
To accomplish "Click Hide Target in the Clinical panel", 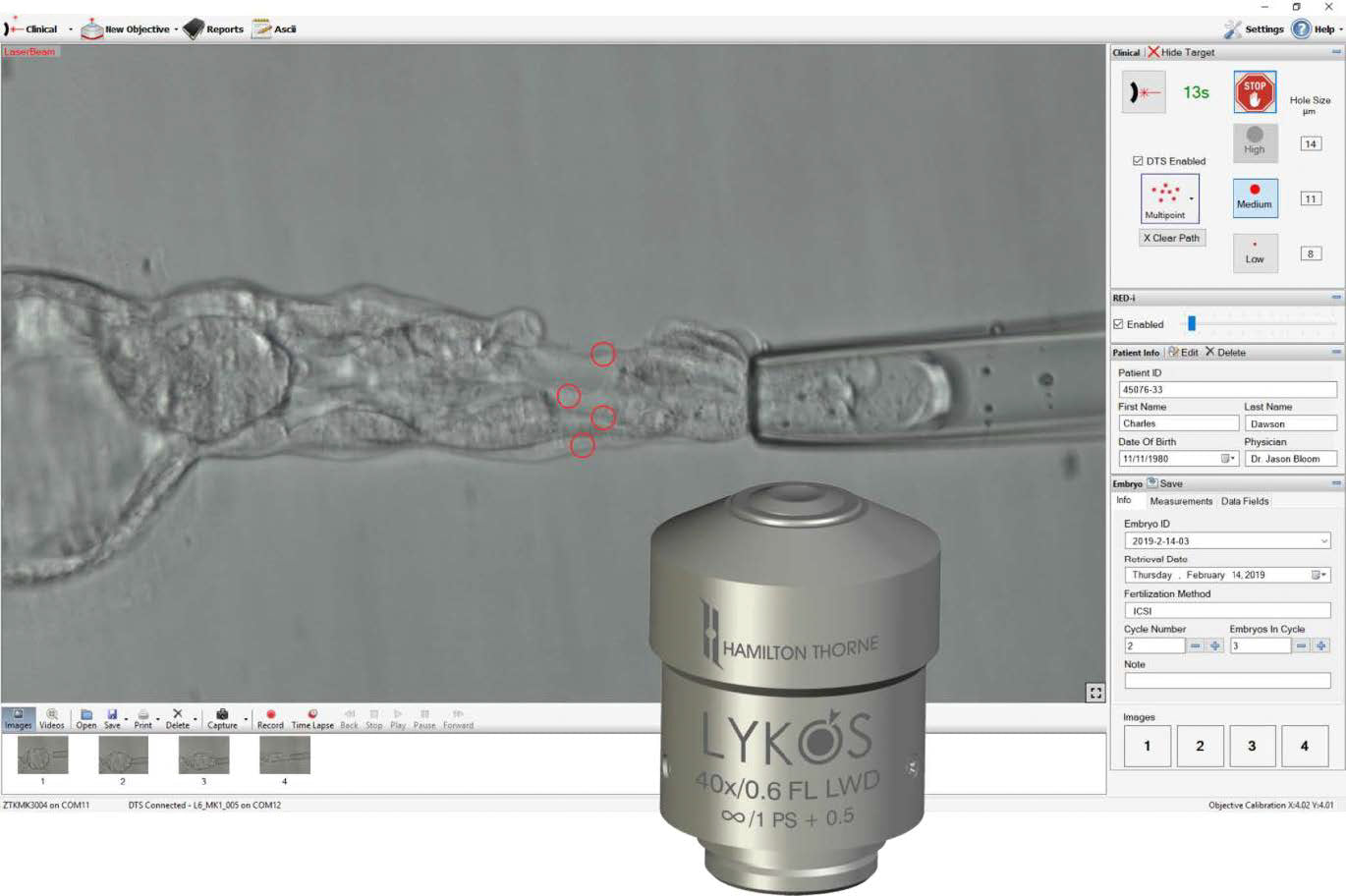I will point(1181,52).
